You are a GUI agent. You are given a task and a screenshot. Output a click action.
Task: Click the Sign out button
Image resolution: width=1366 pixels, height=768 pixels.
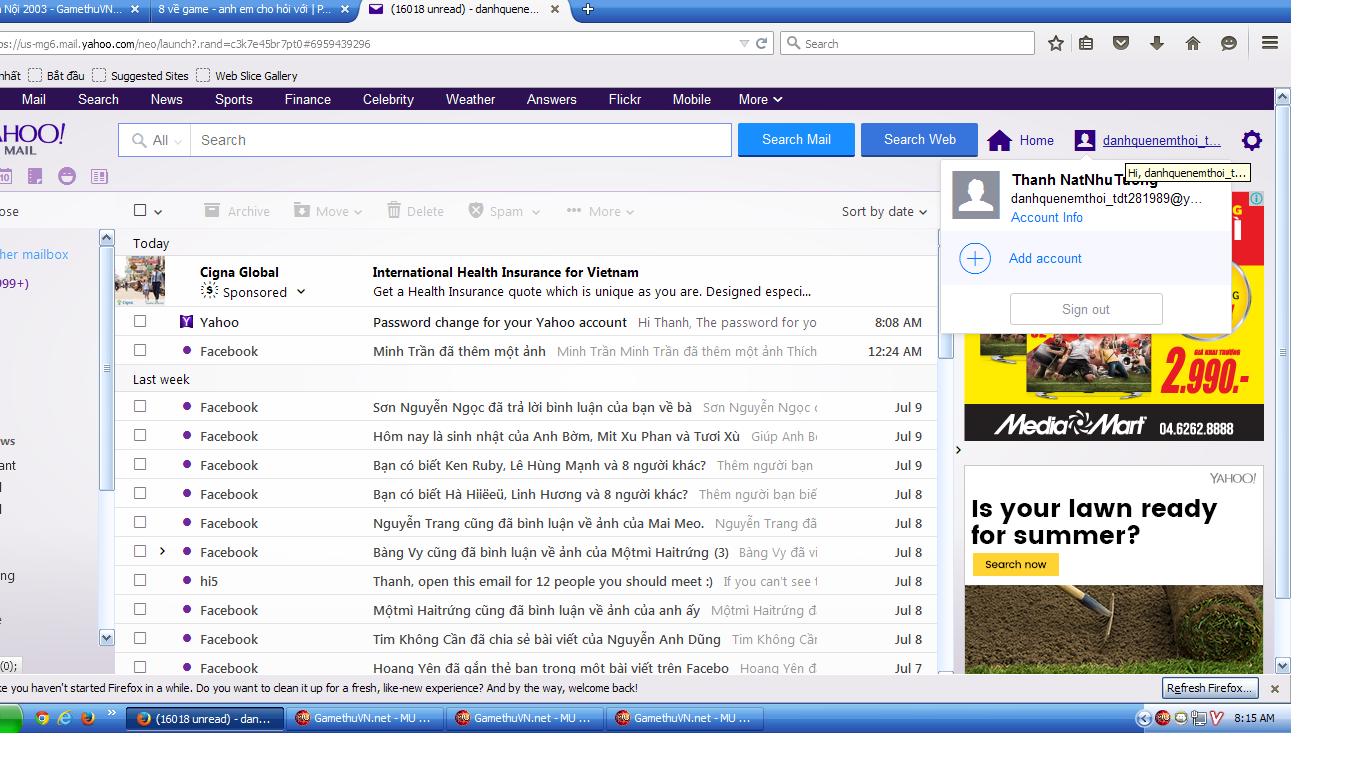[x=1086, y=309]
